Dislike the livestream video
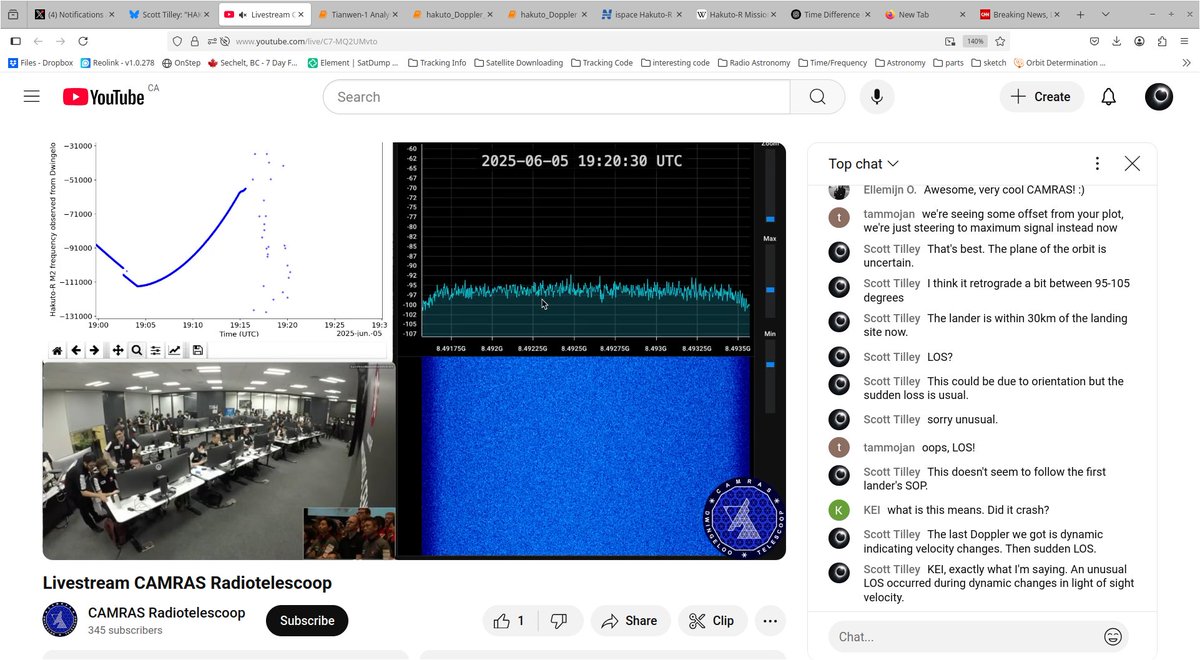 [559, 621]
